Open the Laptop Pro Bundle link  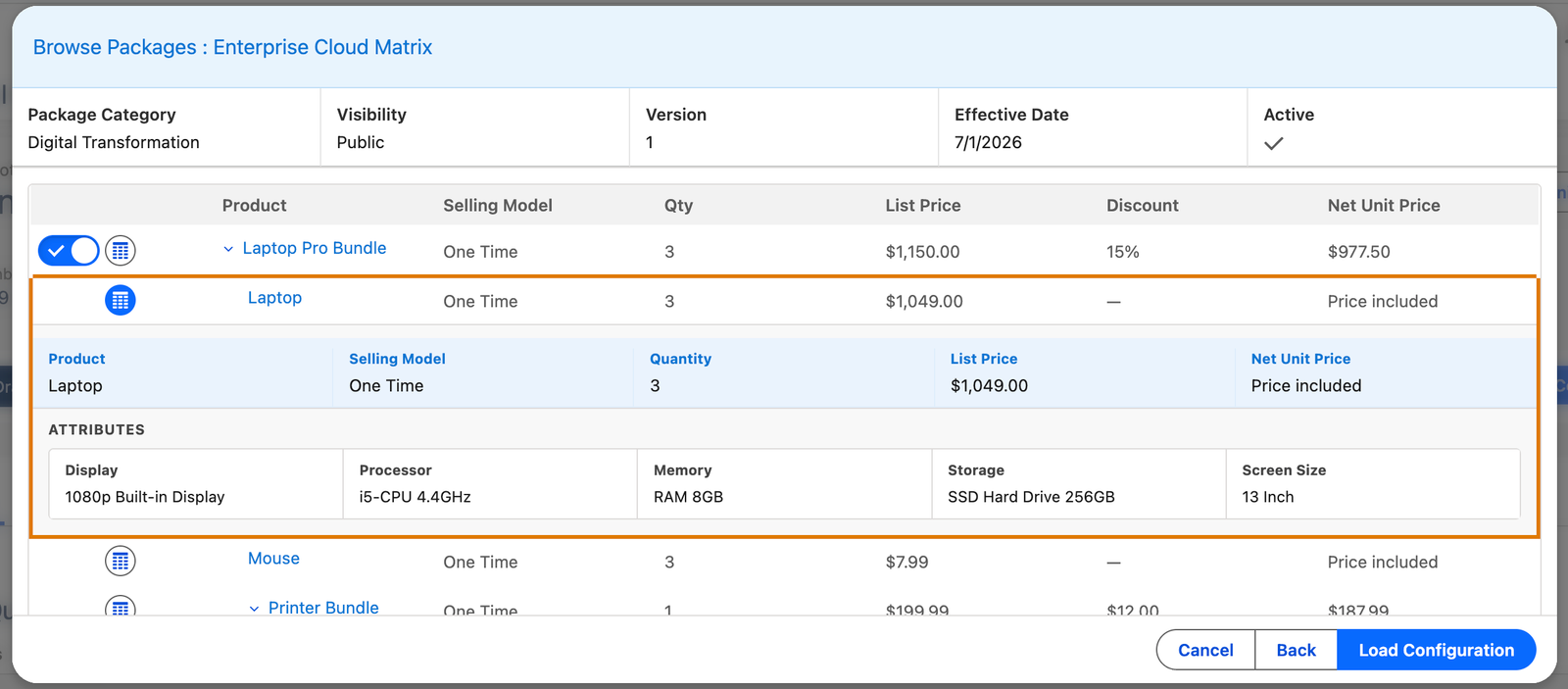[315, 248]
